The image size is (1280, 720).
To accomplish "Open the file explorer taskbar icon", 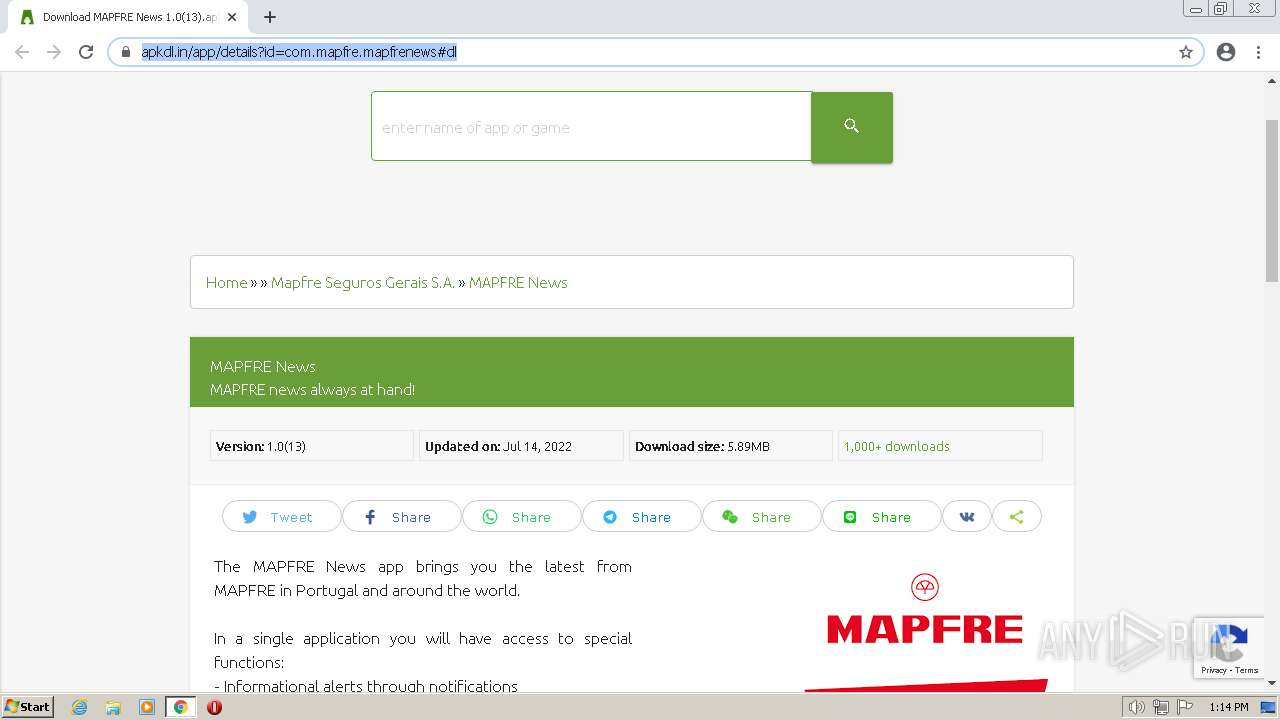I will (x=113, y=707).
